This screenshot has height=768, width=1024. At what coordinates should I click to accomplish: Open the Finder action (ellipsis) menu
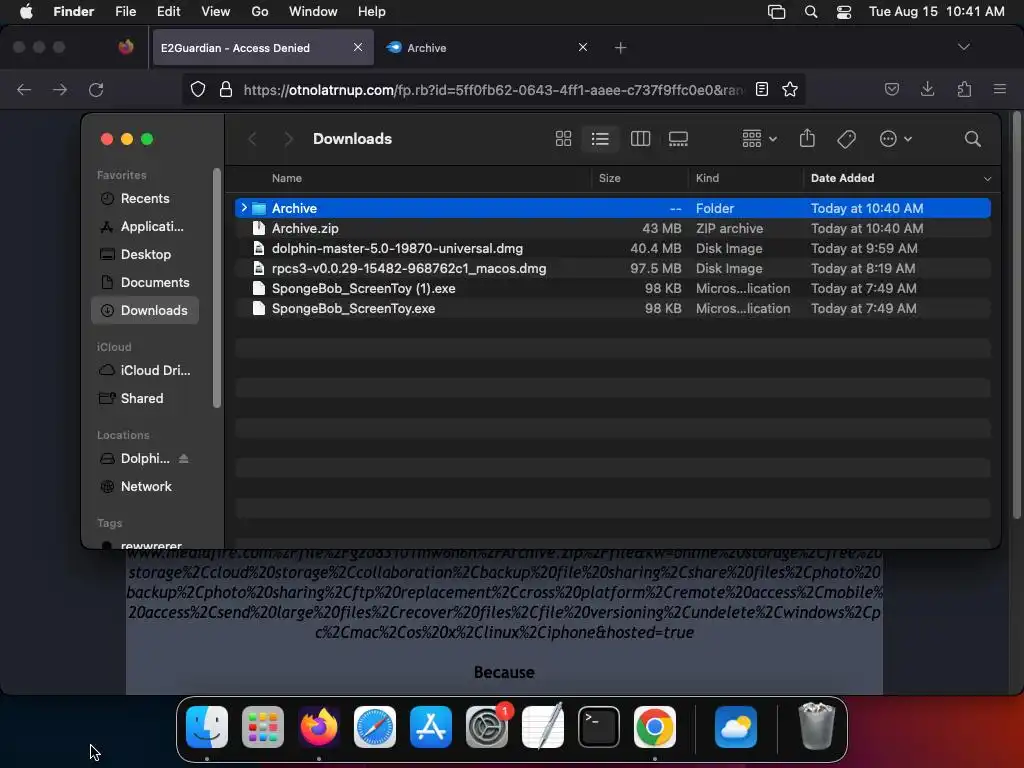pos(895,138)
